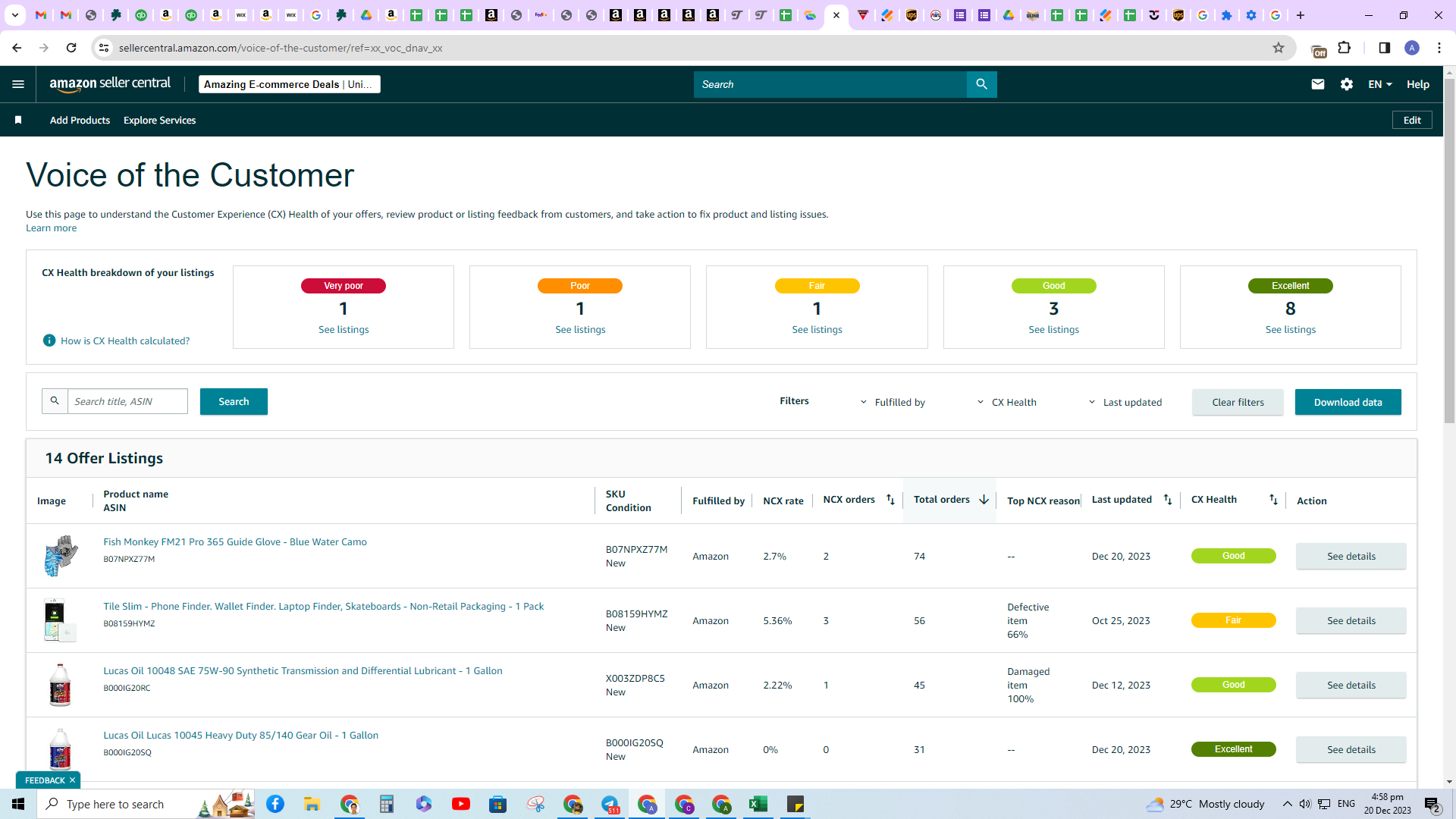Image resolution: width=1456 pixels, height=819 pixels.
Task: Open the Chrome extensions puzzle icon
Action: (1345, 48)
